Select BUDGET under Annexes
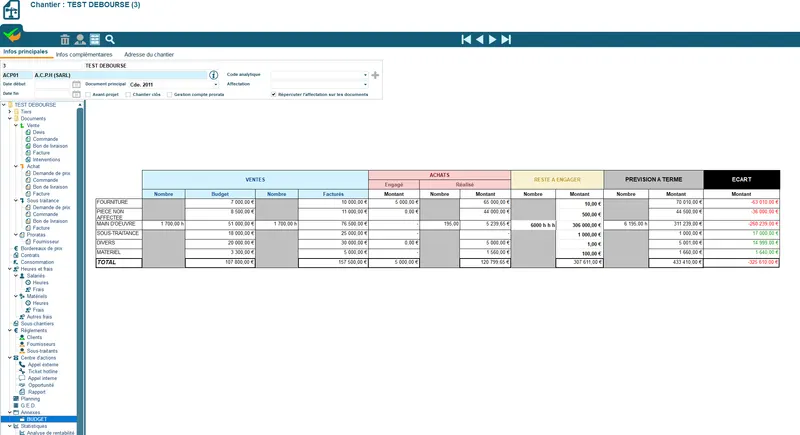This screenshot has height=435, width=800. tap(37, 419)
